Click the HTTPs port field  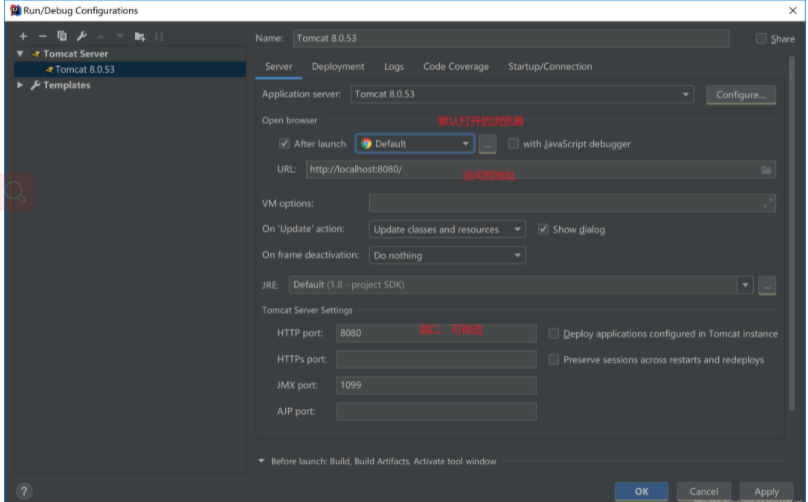click(x=436, y=359)
